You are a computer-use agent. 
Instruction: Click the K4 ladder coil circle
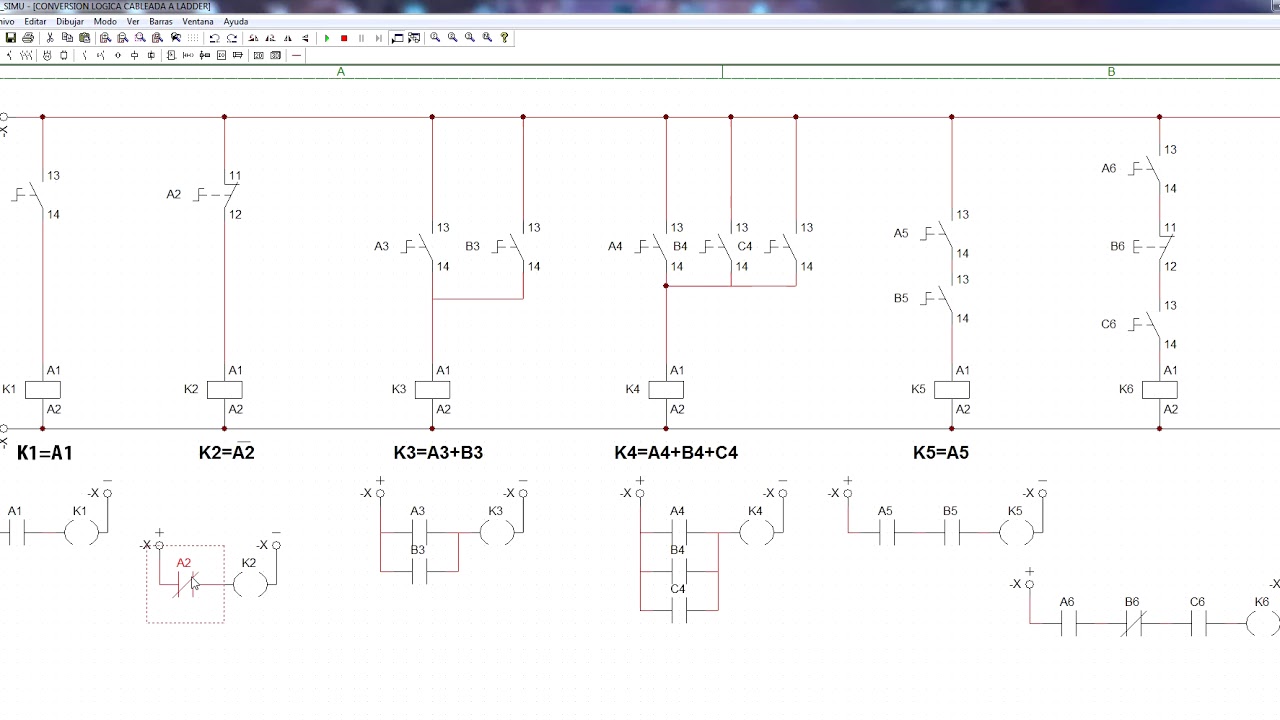click(x=757, y=532)
